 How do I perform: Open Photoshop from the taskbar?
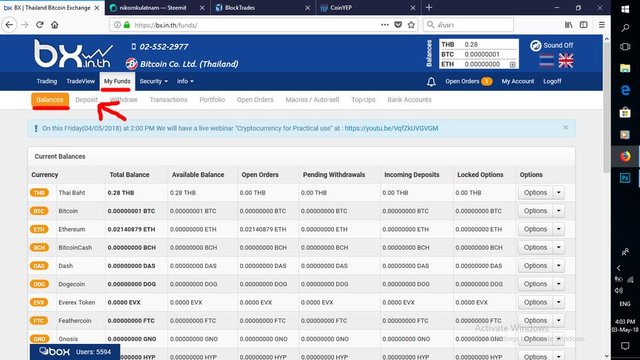(x=625, y=178)
